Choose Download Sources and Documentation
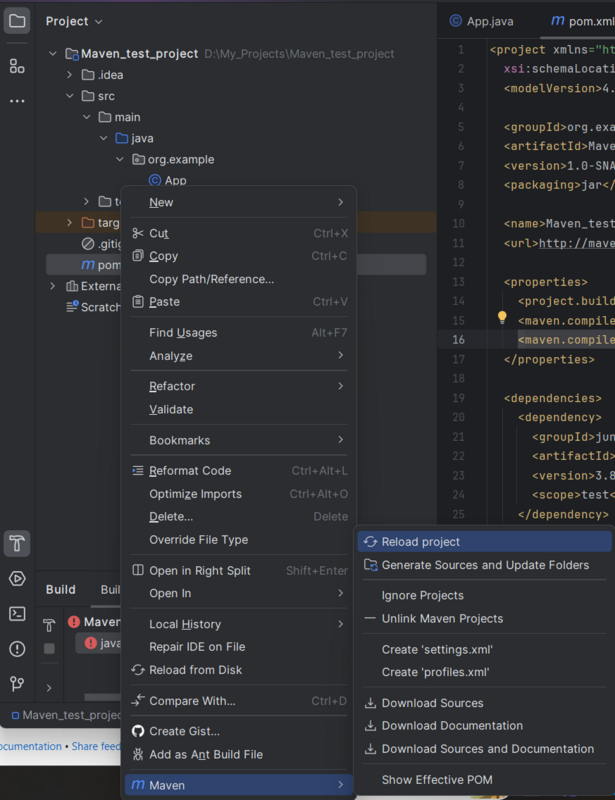Screen dimensions: 615x800 (x=484, y=748)
